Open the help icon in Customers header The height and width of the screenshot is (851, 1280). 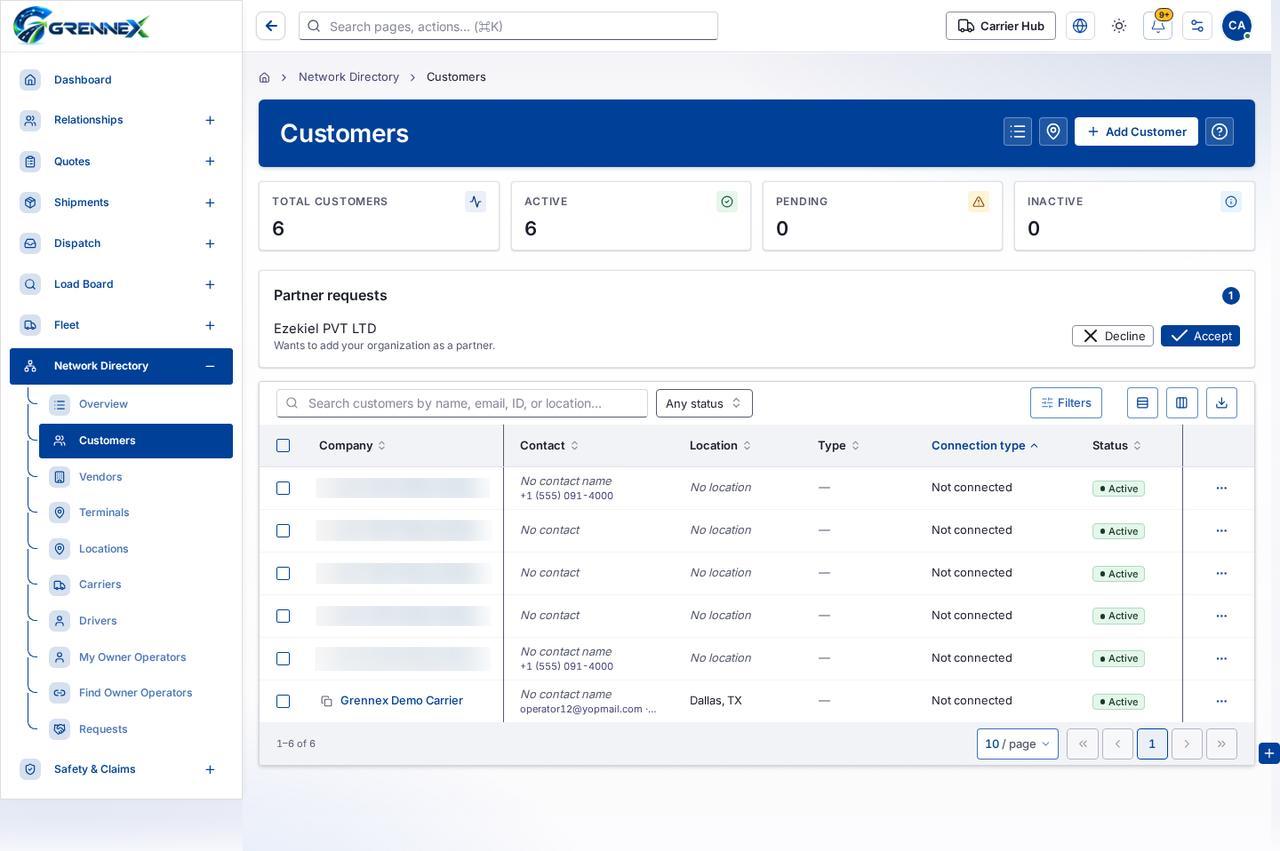(1219, 132)
